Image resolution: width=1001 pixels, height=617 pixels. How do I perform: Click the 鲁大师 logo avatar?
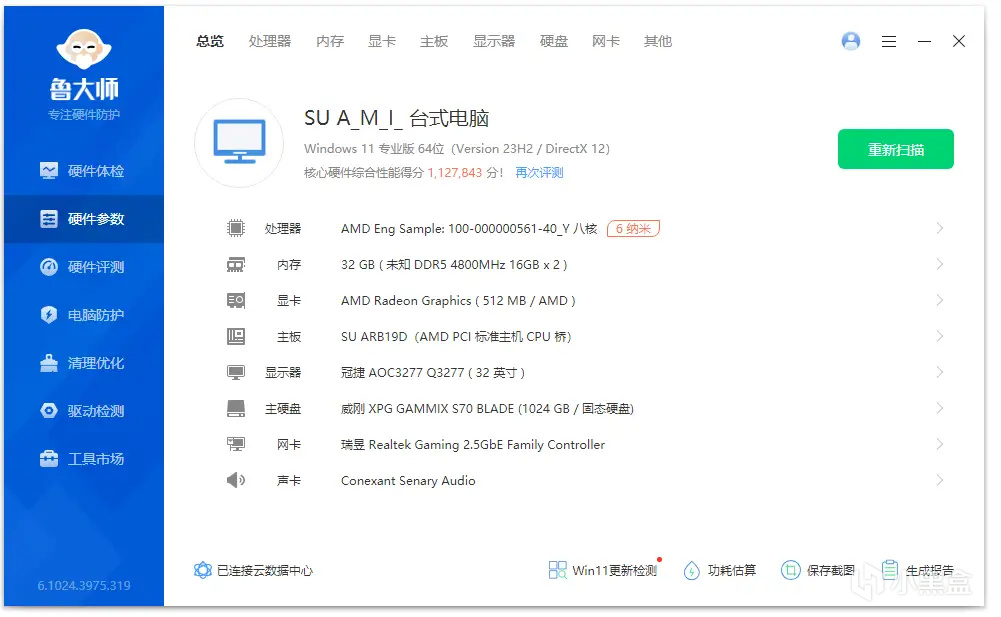84,49
